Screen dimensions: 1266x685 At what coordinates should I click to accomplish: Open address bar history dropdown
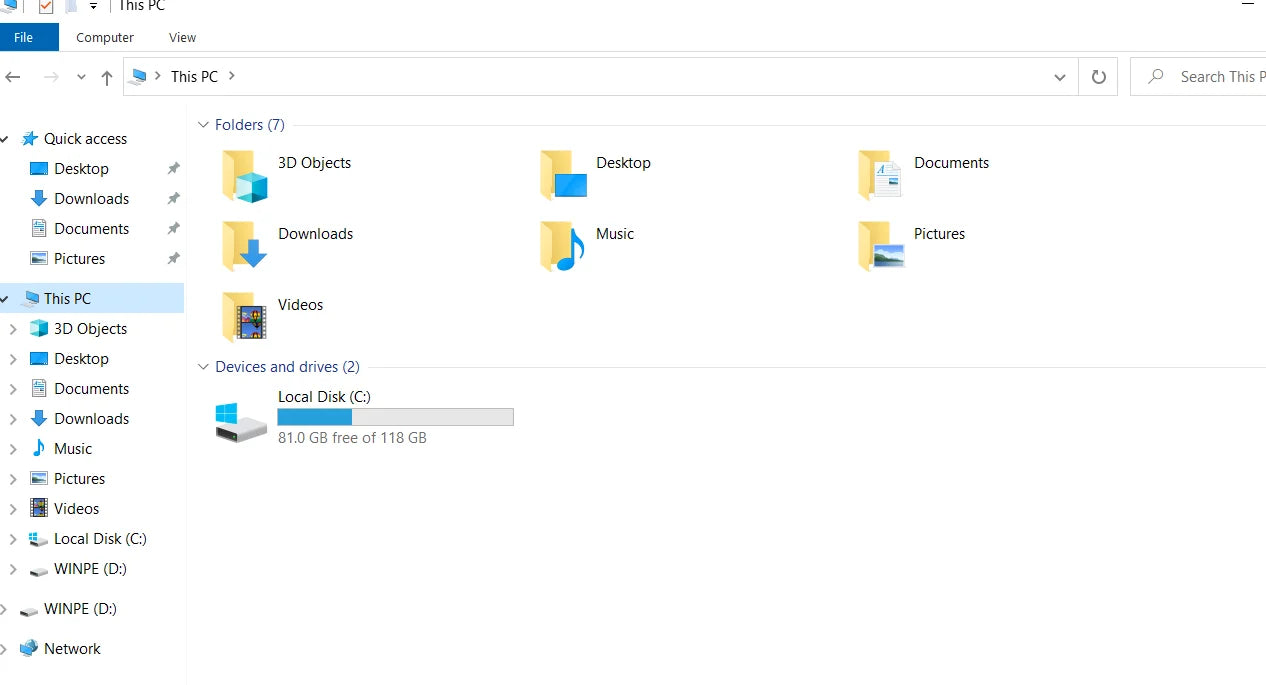coord(1060,77)
